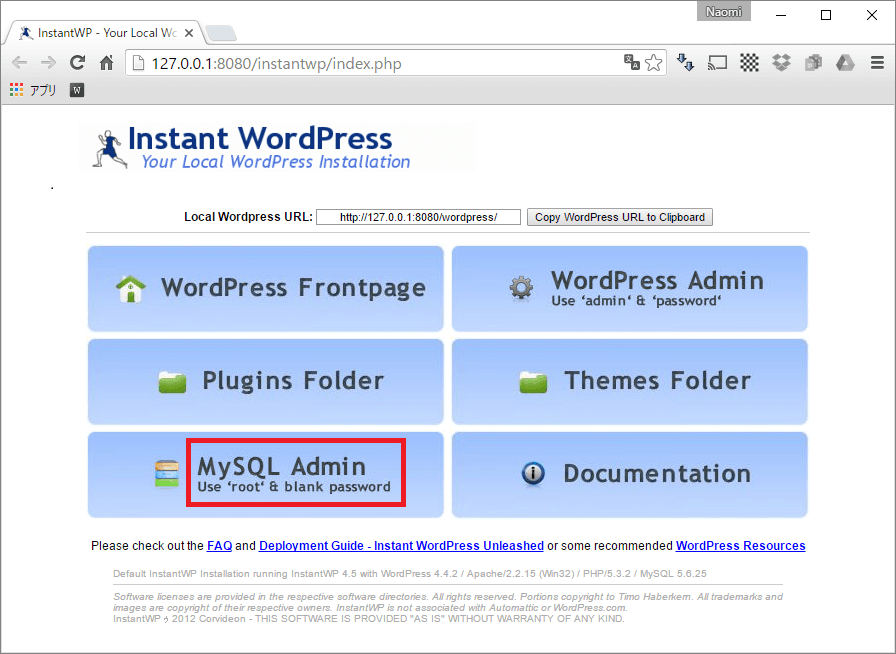Select the InstantWP browser tab
896x654 pixels.
(100, 31)
